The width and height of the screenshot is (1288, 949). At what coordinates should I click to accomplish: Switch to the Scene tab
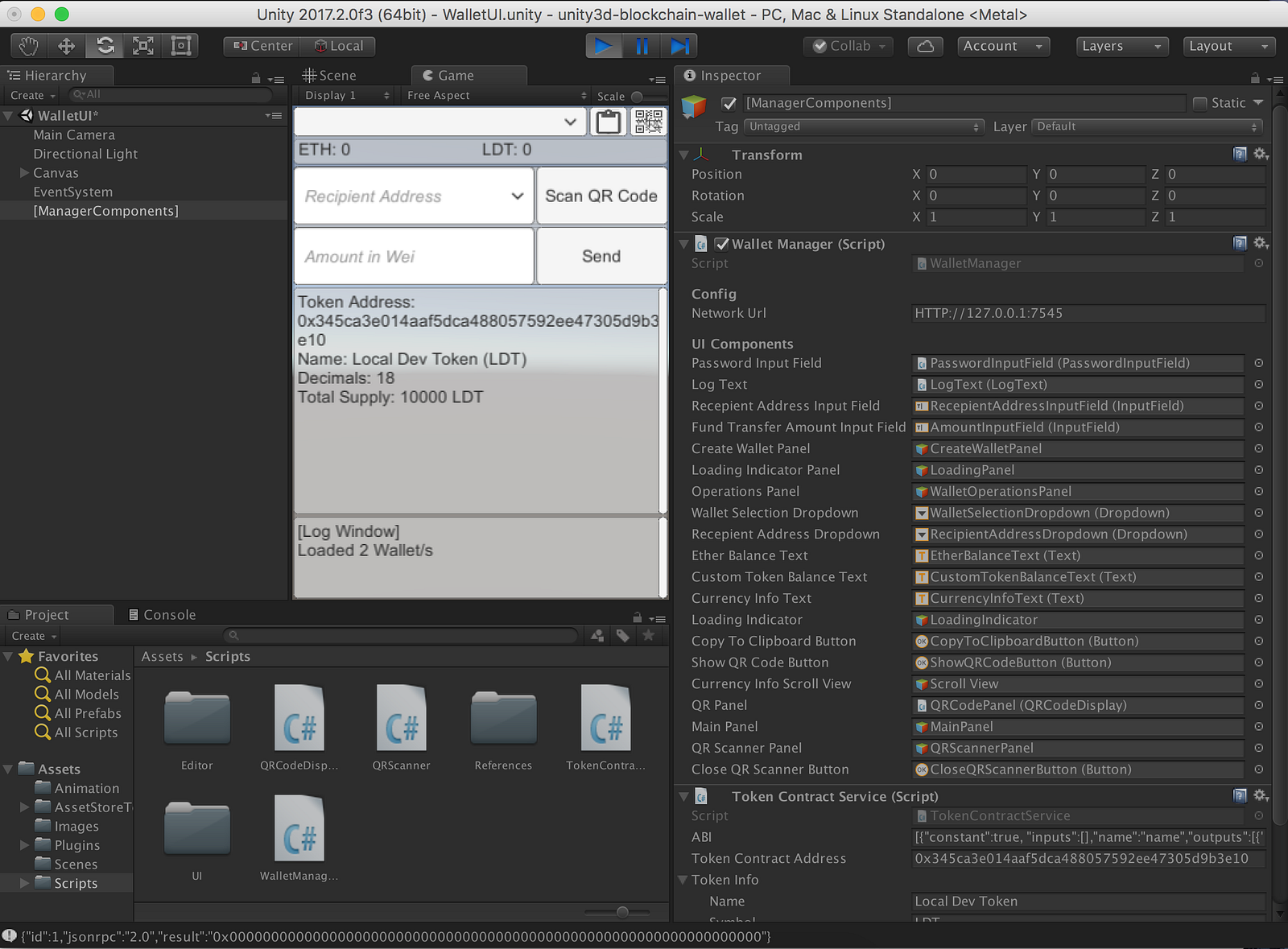329,76
